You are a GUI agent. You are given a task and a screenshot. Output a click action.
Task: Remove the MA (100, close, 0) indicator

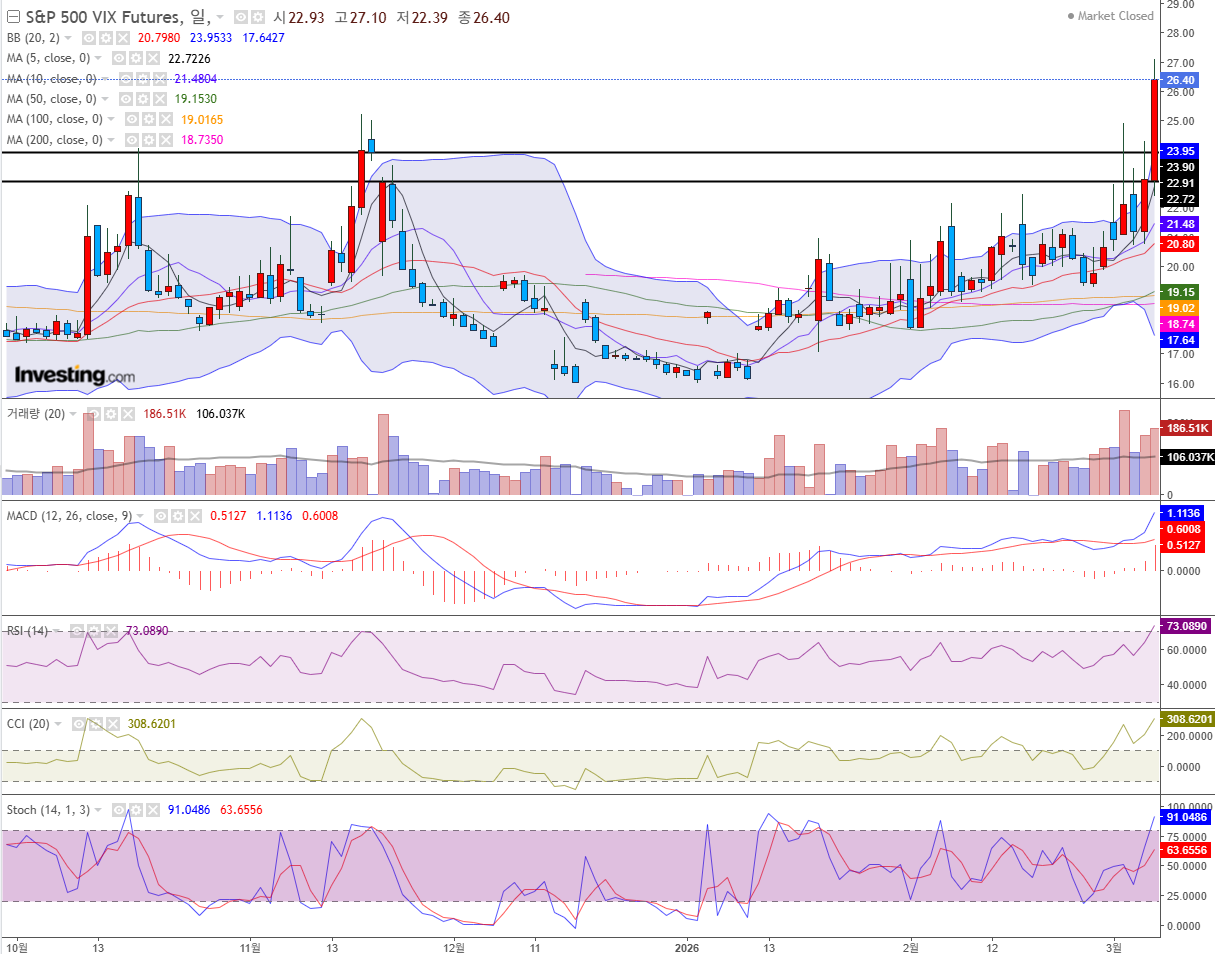pos(166,119)
